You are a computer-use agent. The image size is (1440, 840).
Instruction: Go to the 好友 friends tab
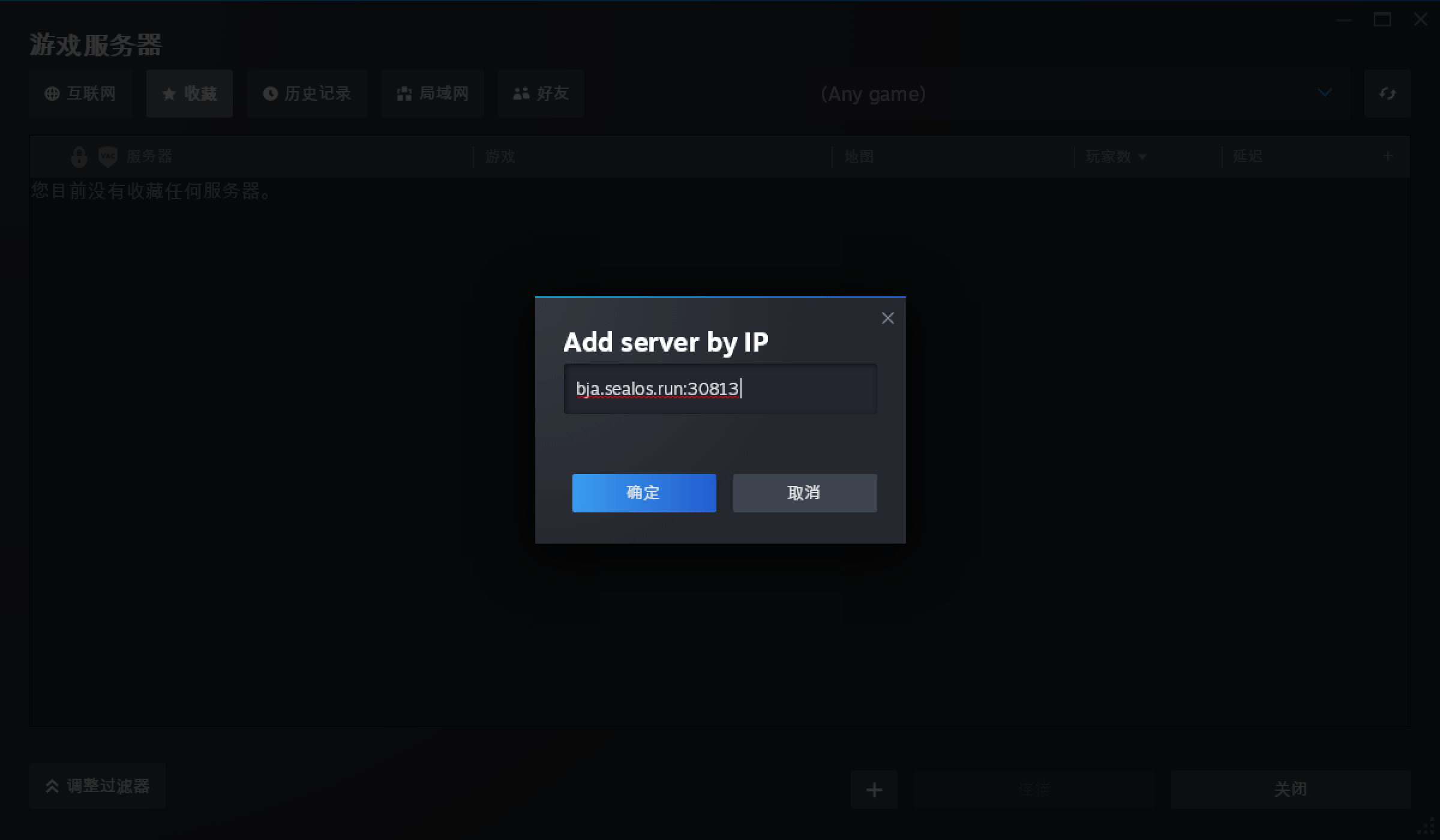541,94
